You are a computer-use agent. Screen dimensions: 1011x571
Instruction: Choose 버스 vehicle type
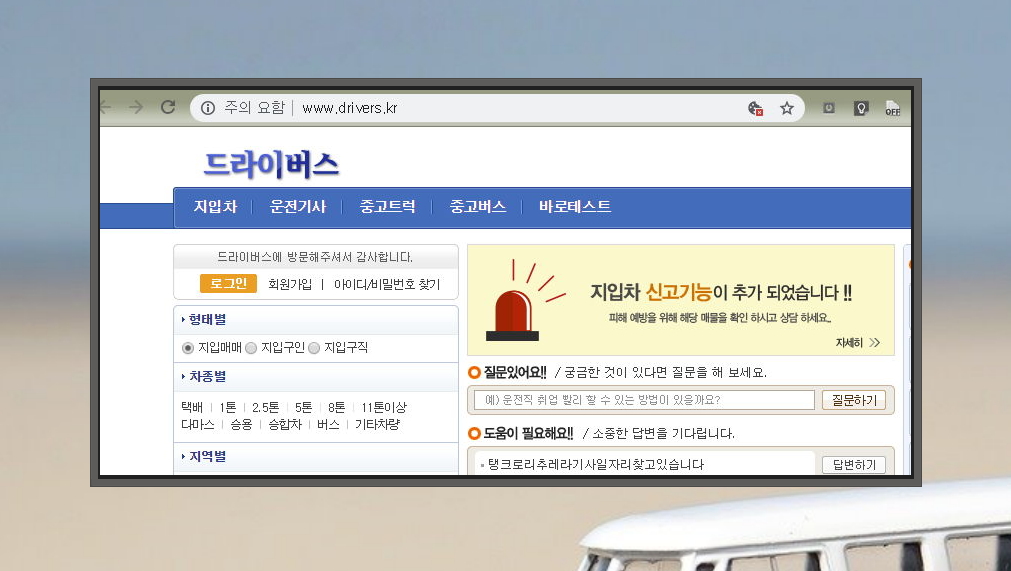328,425
